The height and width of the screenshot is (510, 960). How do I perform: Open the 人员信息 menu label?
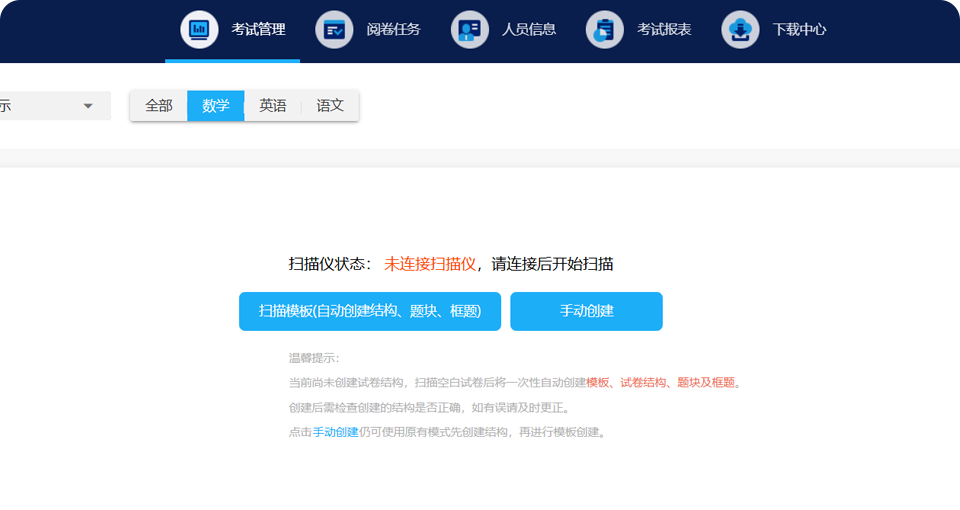529,29
